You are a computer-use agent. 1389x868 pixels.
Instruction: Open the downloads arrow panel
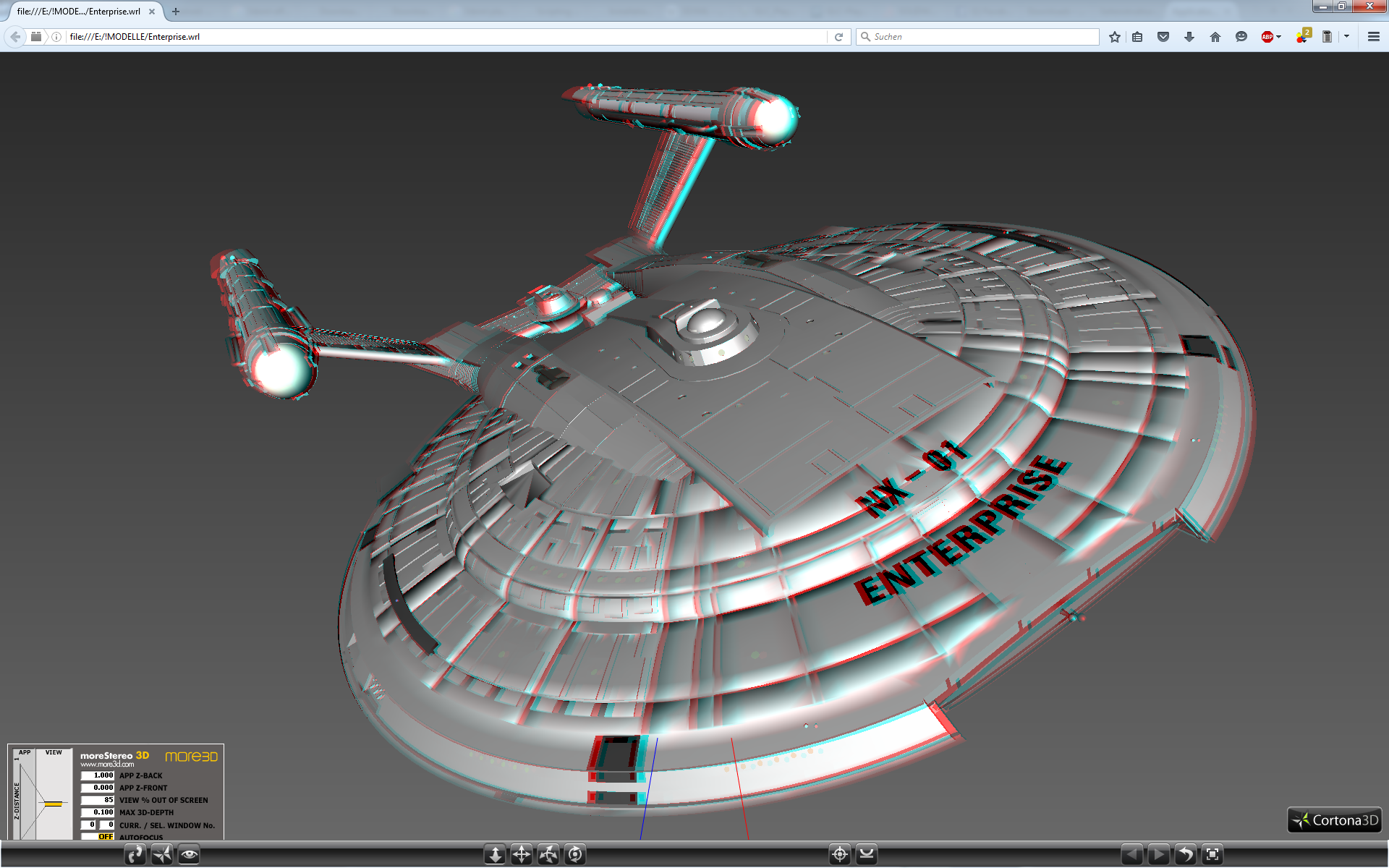coord(1189,37)
